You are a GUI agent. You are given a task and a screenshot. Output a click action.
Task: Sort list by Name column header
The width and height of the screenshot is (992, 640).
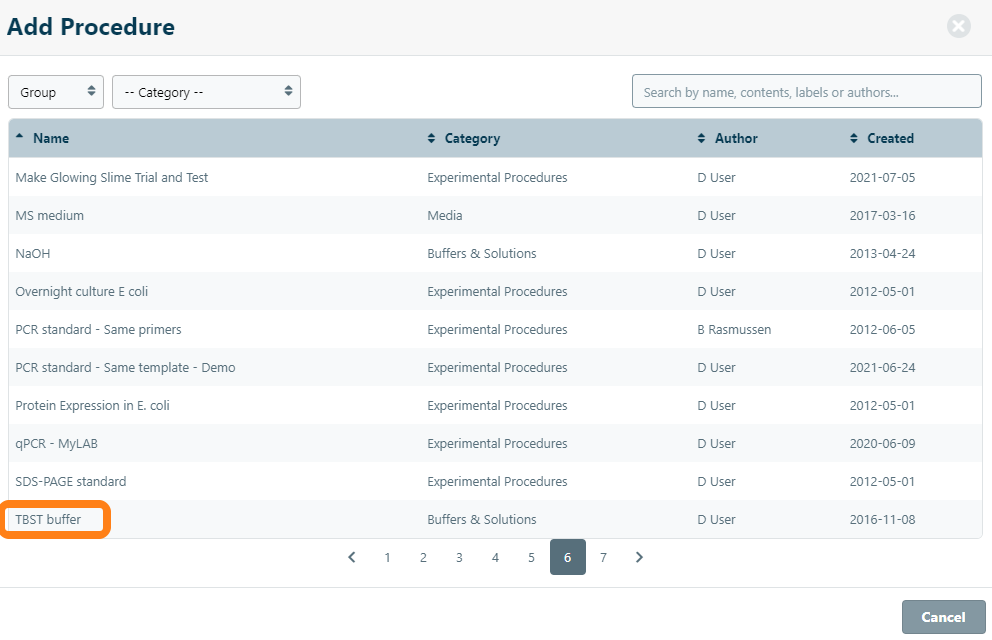50,138
